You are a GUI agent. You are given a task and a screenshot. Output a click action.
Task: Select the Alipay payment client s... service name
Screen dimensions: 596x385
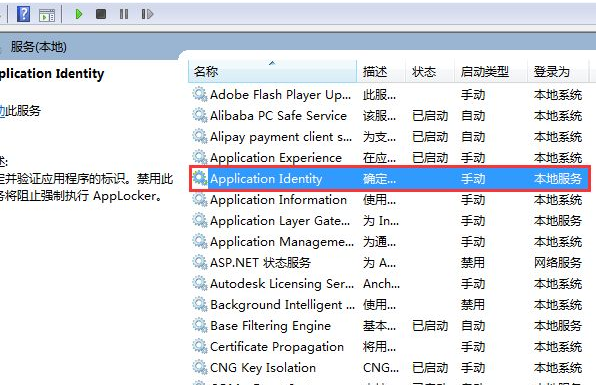click(x=281, y=137)
